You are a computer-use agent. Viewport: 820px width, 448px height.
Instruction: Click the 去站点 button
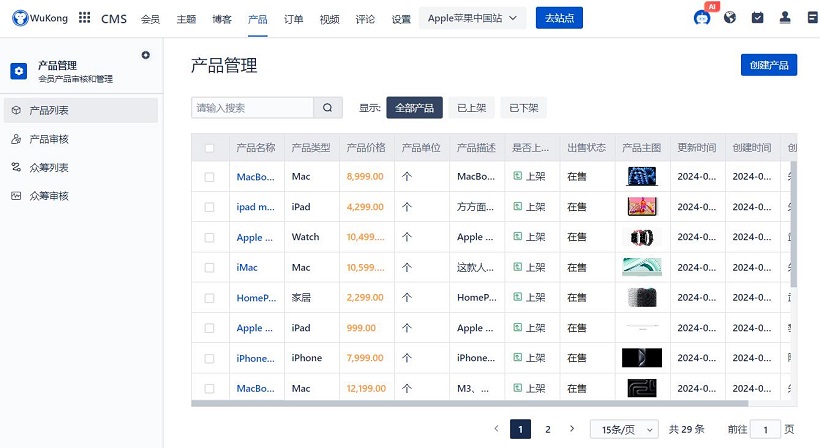560,18
